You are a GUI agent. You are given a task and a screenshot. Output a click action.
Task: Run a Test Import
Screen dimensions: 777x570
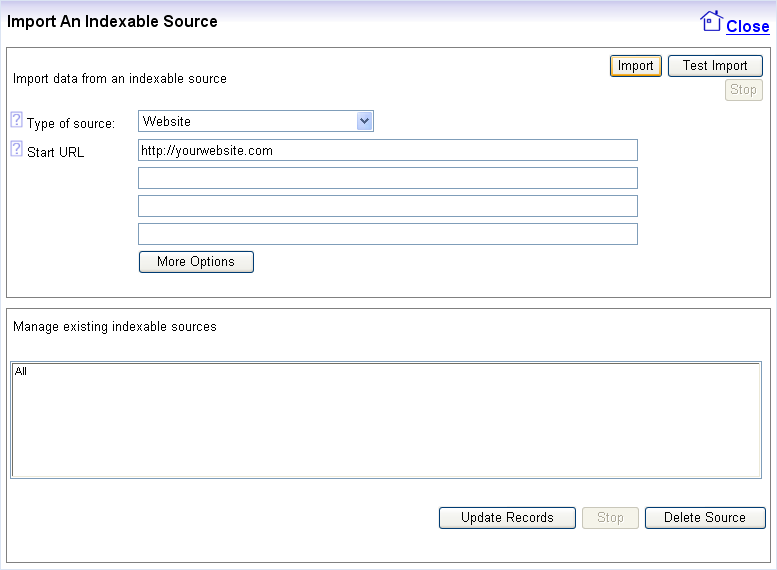pyautogui.click(x=715, y=66)
